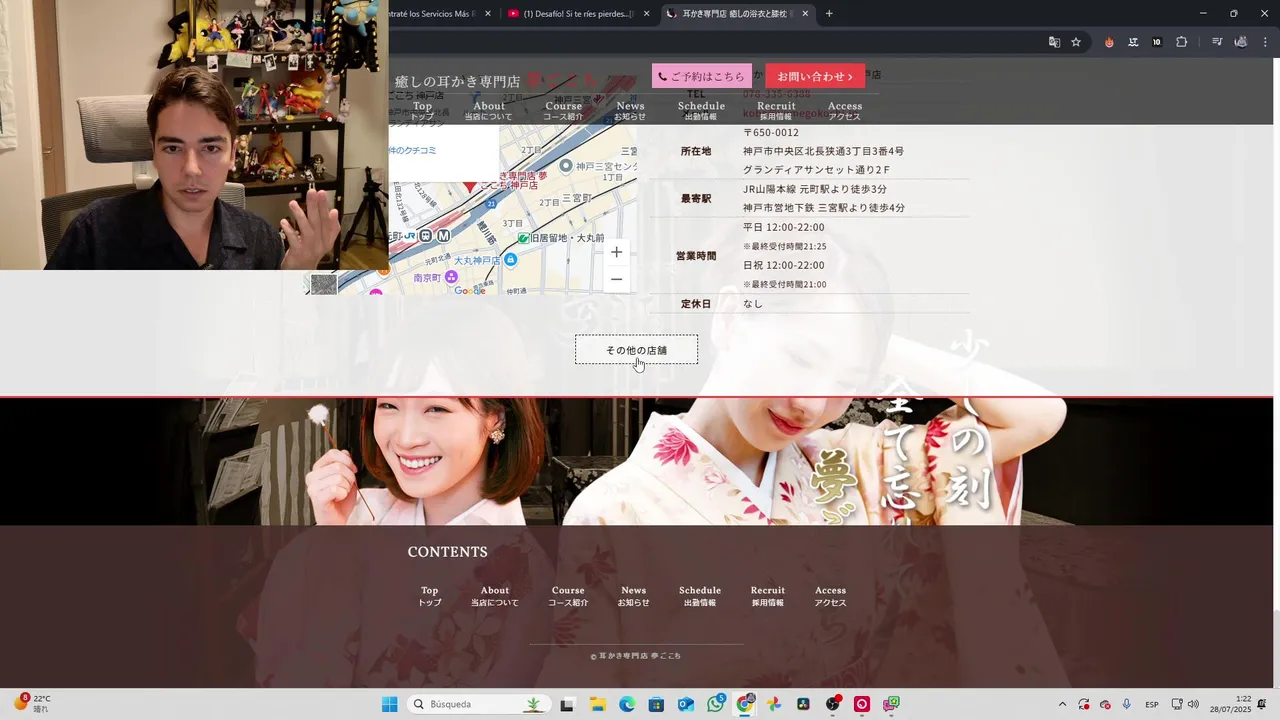
Task: Zoom out on the Google map
Action: point(616,279)
